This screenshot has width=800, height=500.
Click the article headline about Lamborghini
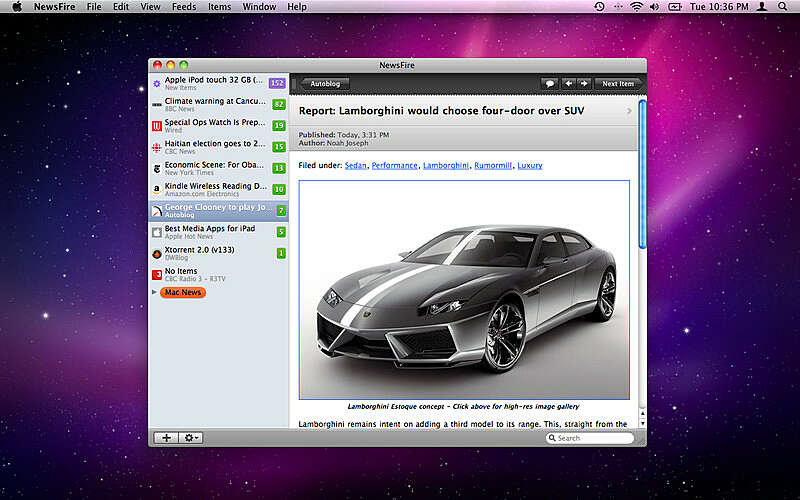tap(441, 111)
